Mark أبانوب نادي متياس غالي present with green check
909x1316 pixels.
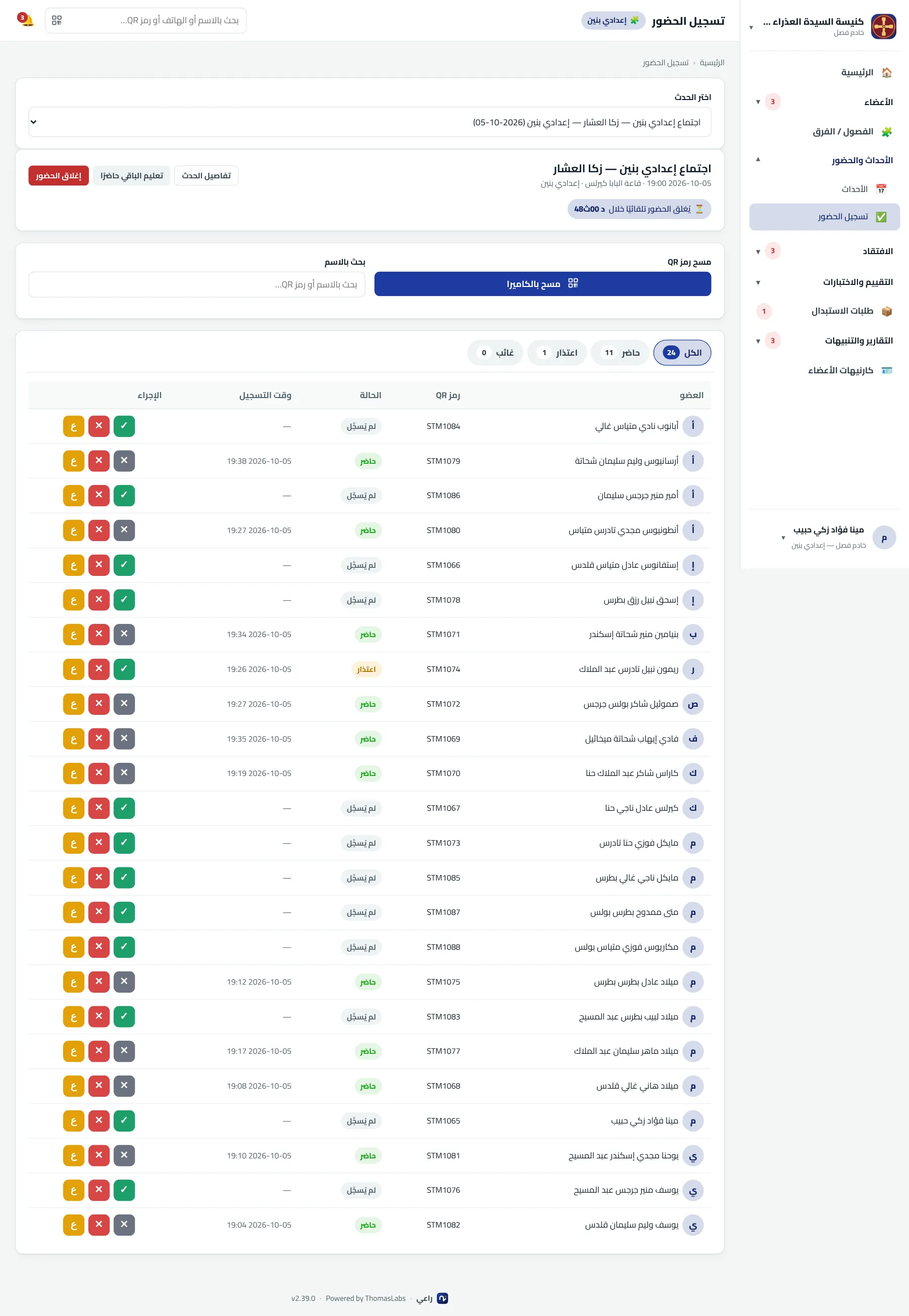pos(124,426)
